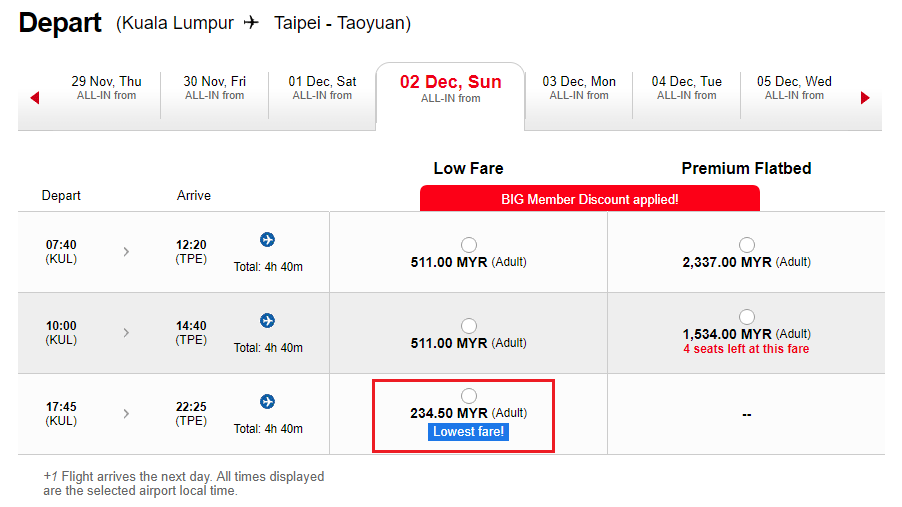
Task: Click plane icon for the 07:40 flight
Action: 267,239
